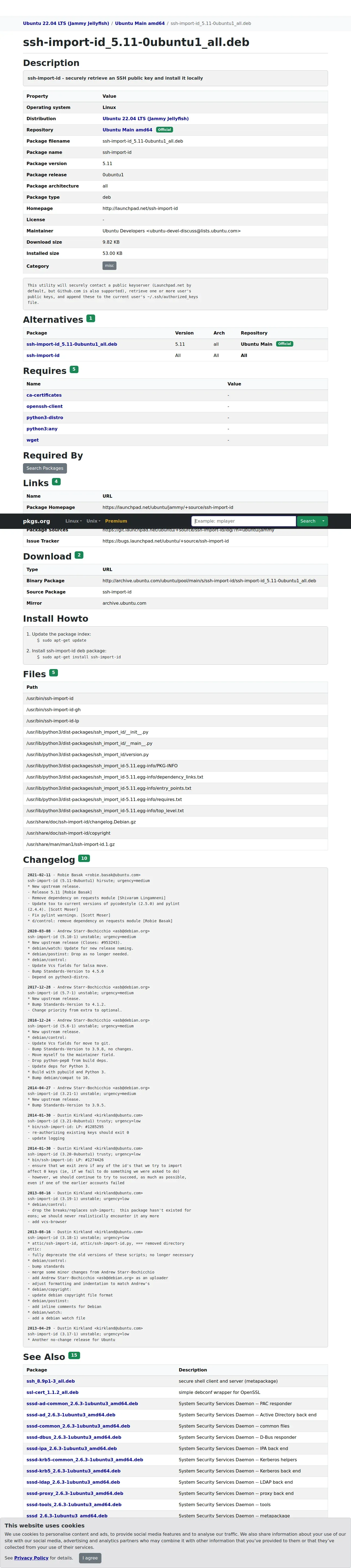
Task: Click the Search Packages button
Action: [45, 468]
